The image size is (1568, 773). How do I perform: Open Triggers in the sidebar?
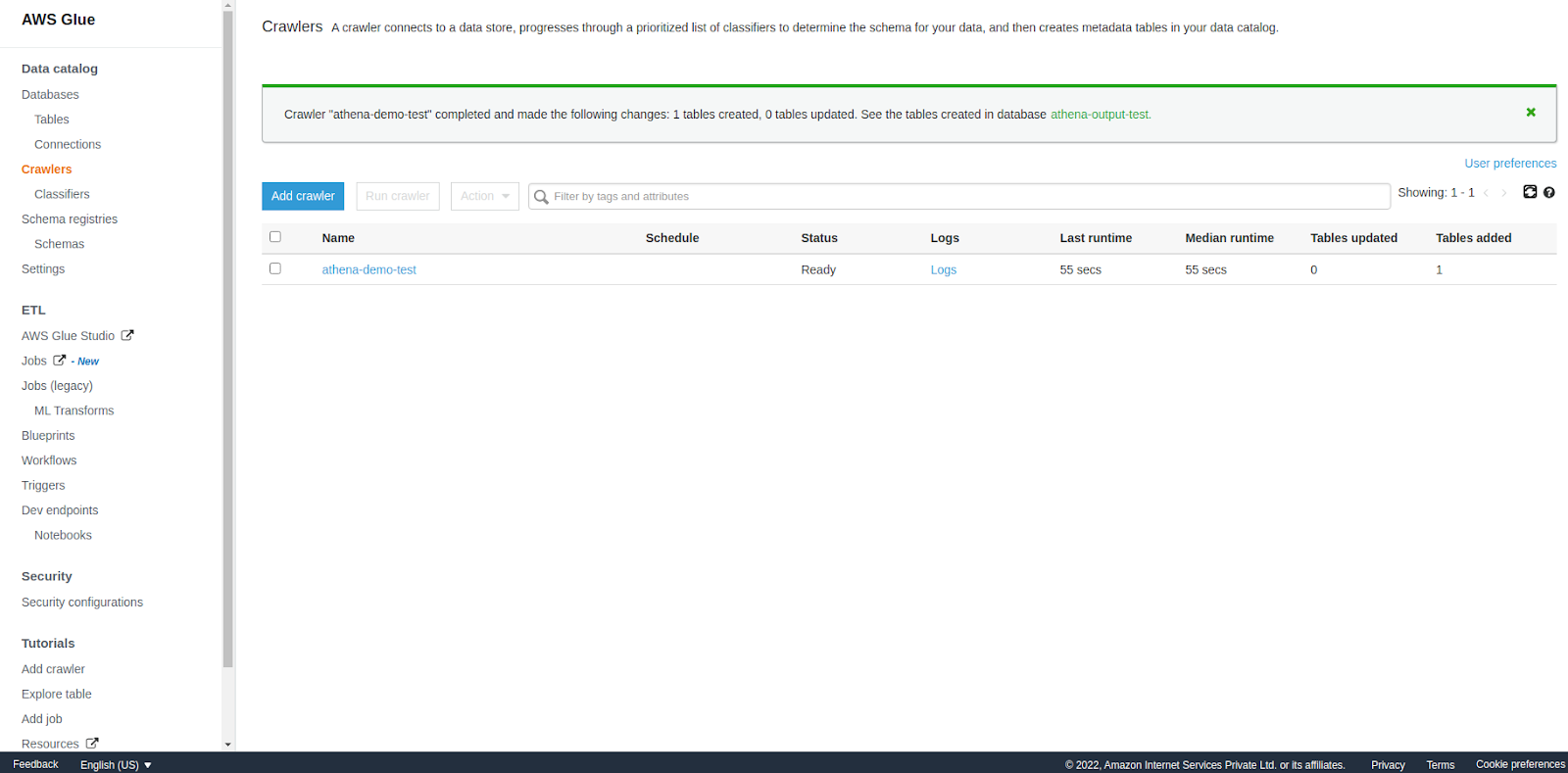(43, 486)
